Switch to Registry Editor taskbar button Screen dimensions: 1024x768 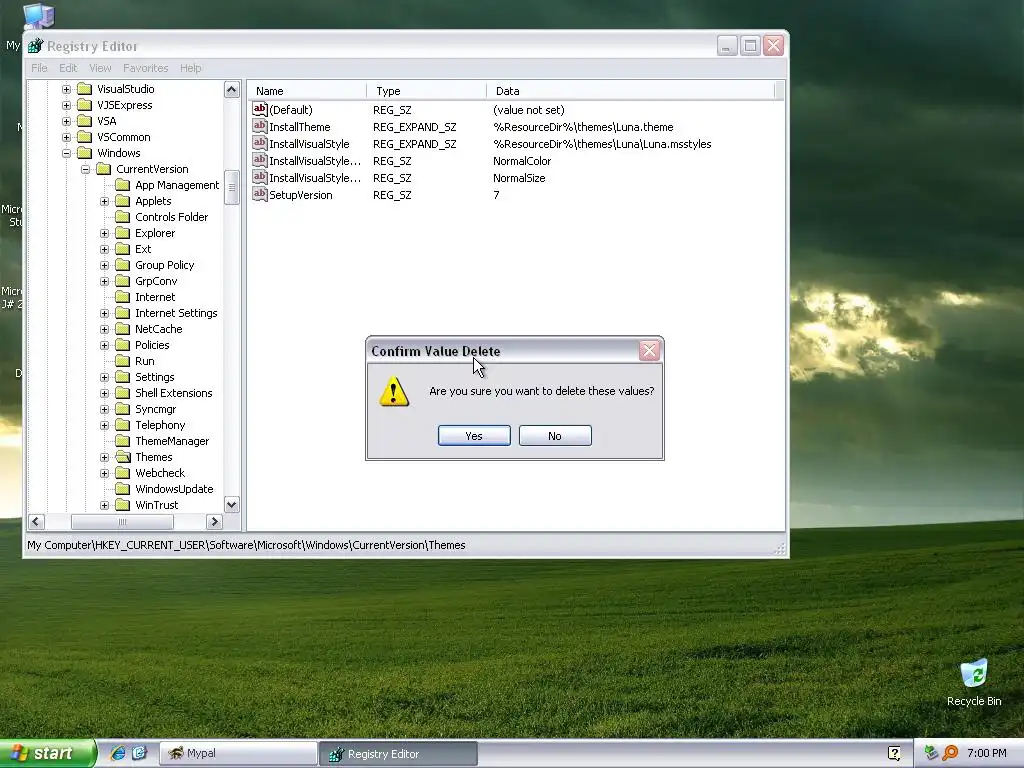coord(399,754)
